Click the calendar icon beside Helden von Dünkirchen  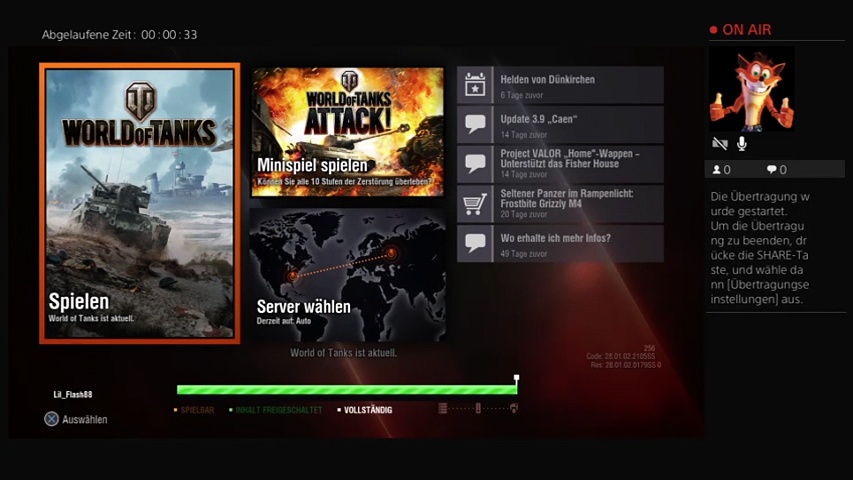pos(476,86)
